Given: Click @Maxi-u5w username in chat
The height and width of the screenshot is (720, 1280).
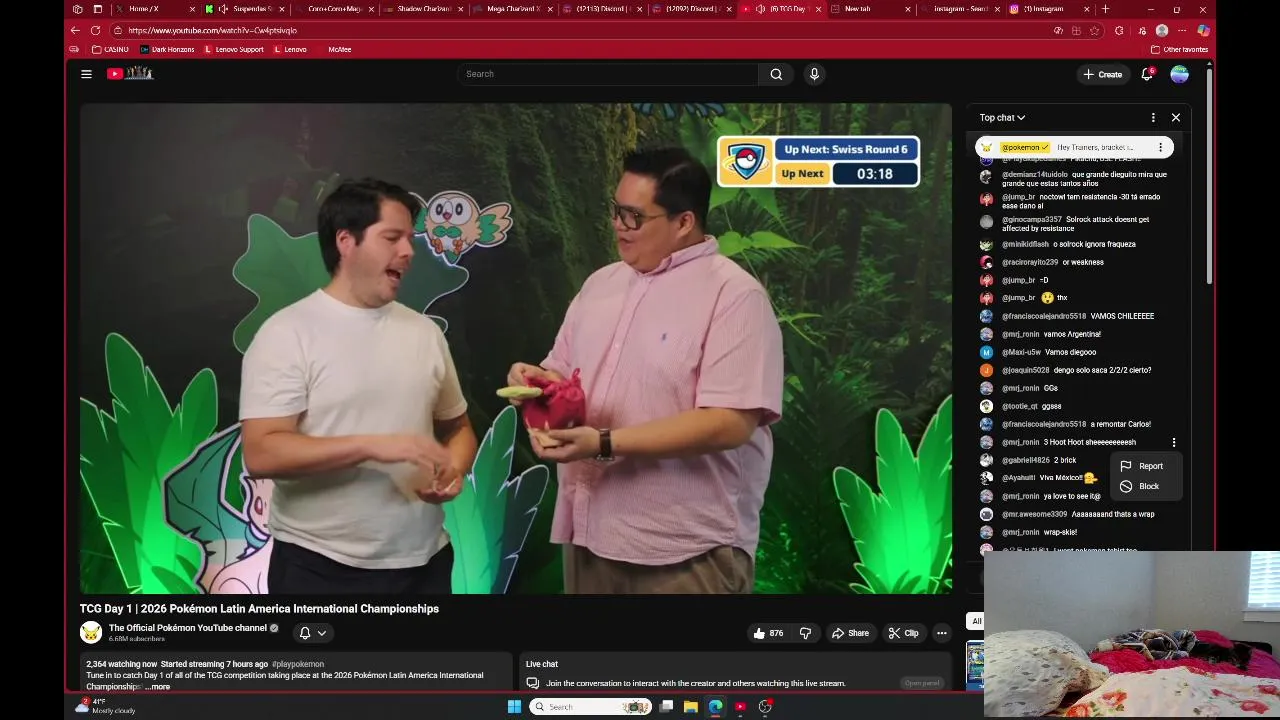Looking at the screenshot, I should 1021,352.
